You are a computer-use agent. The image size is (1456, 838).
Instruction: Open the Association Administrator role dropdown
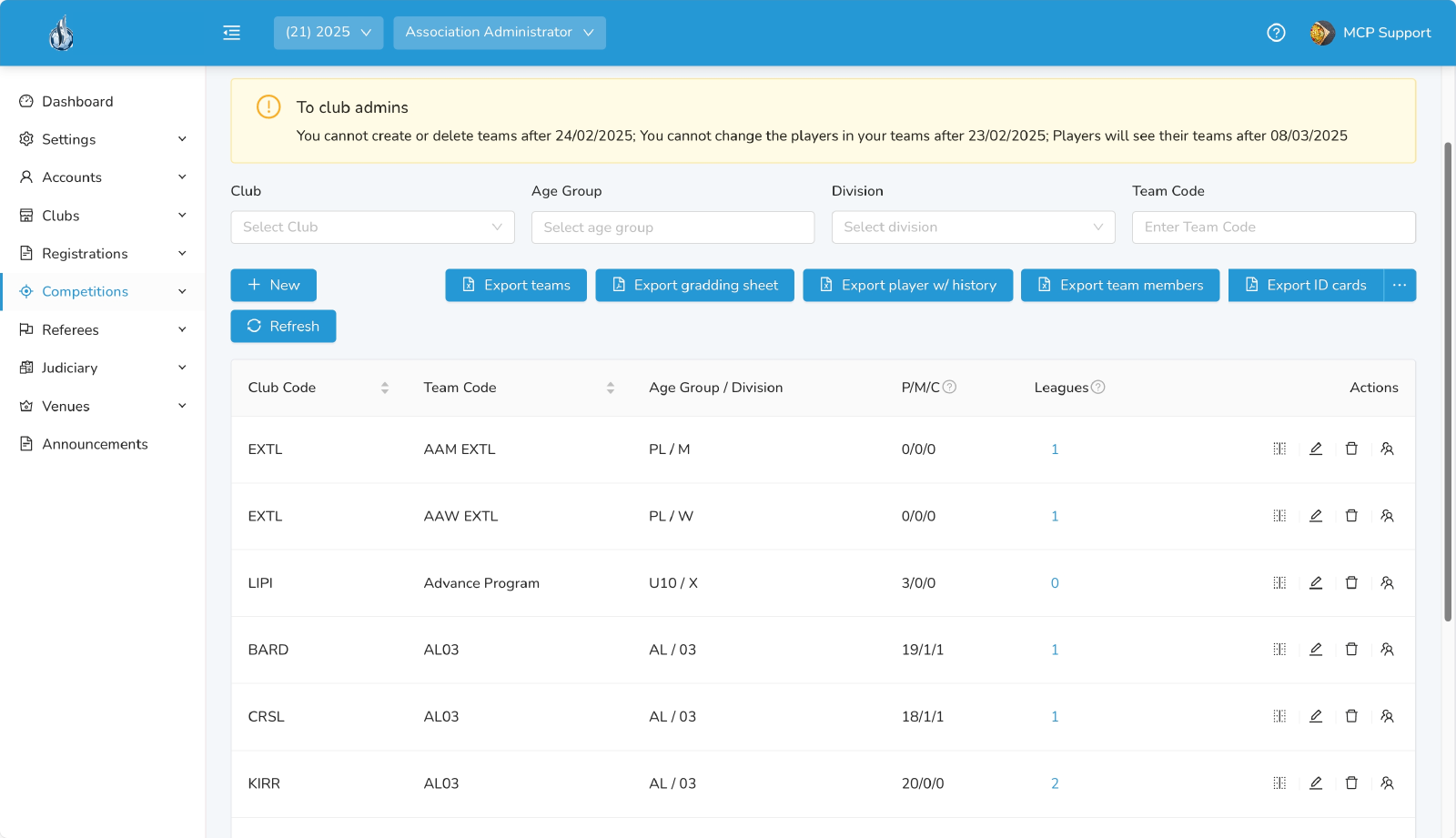[x=500, y=33]
